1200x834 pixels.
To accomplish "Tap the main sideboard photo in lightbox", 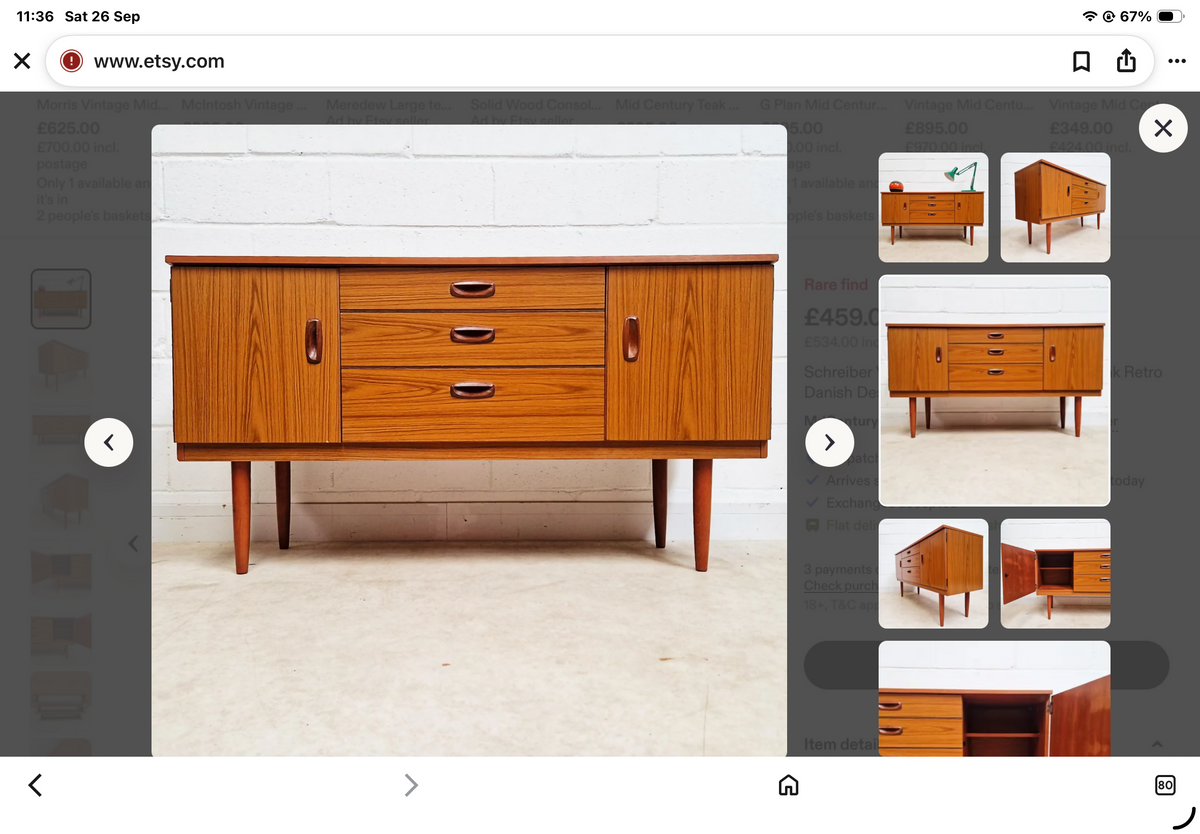I will click(469, 440).
